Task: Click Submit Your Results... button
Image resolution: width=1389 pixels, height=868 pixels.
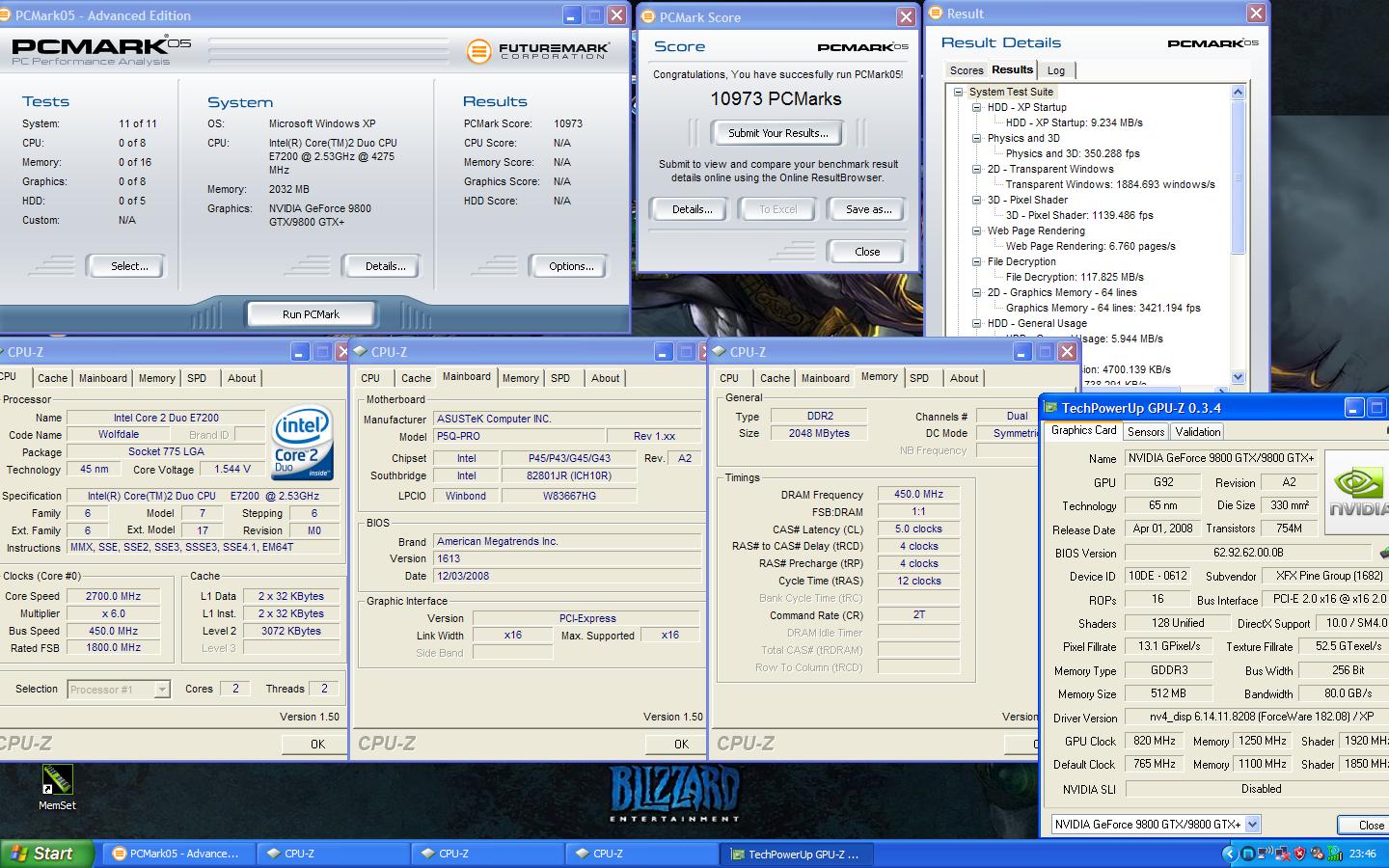Action: [776, 133]
